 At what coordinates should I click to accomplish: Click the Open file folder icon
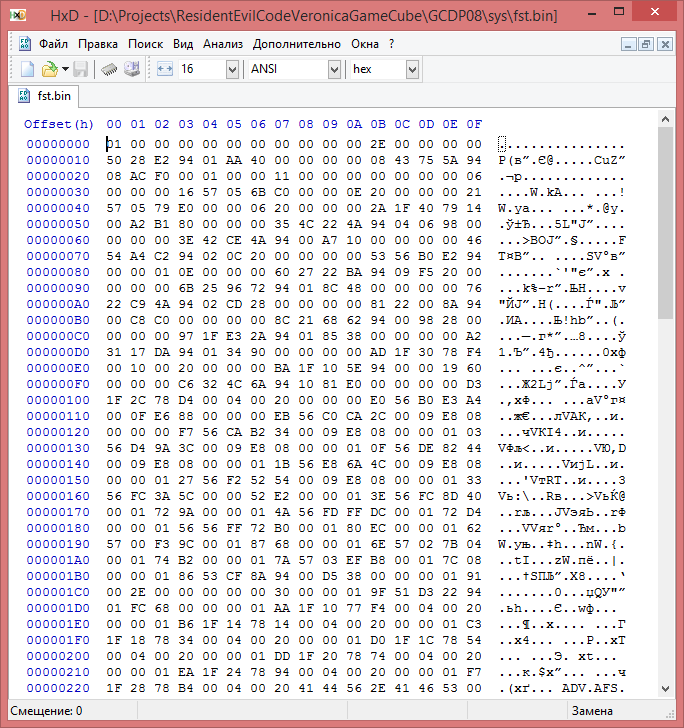[x=49, y=70]
